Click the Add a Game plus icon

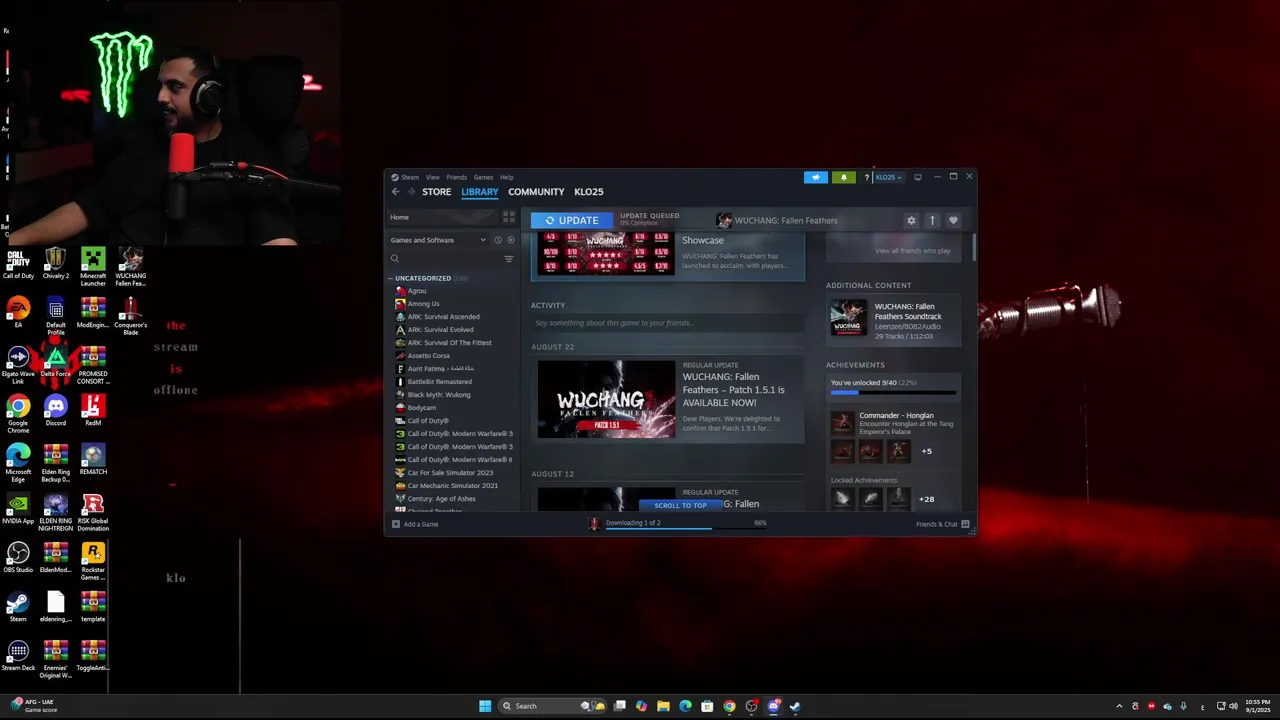396,524
